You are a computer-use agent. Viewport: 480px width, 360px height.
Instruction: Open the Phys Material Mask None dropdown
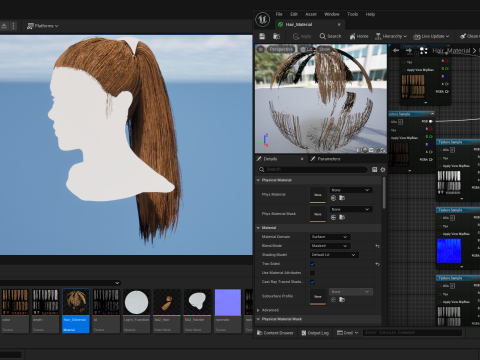pyautogui.click(x=351, y=209)
